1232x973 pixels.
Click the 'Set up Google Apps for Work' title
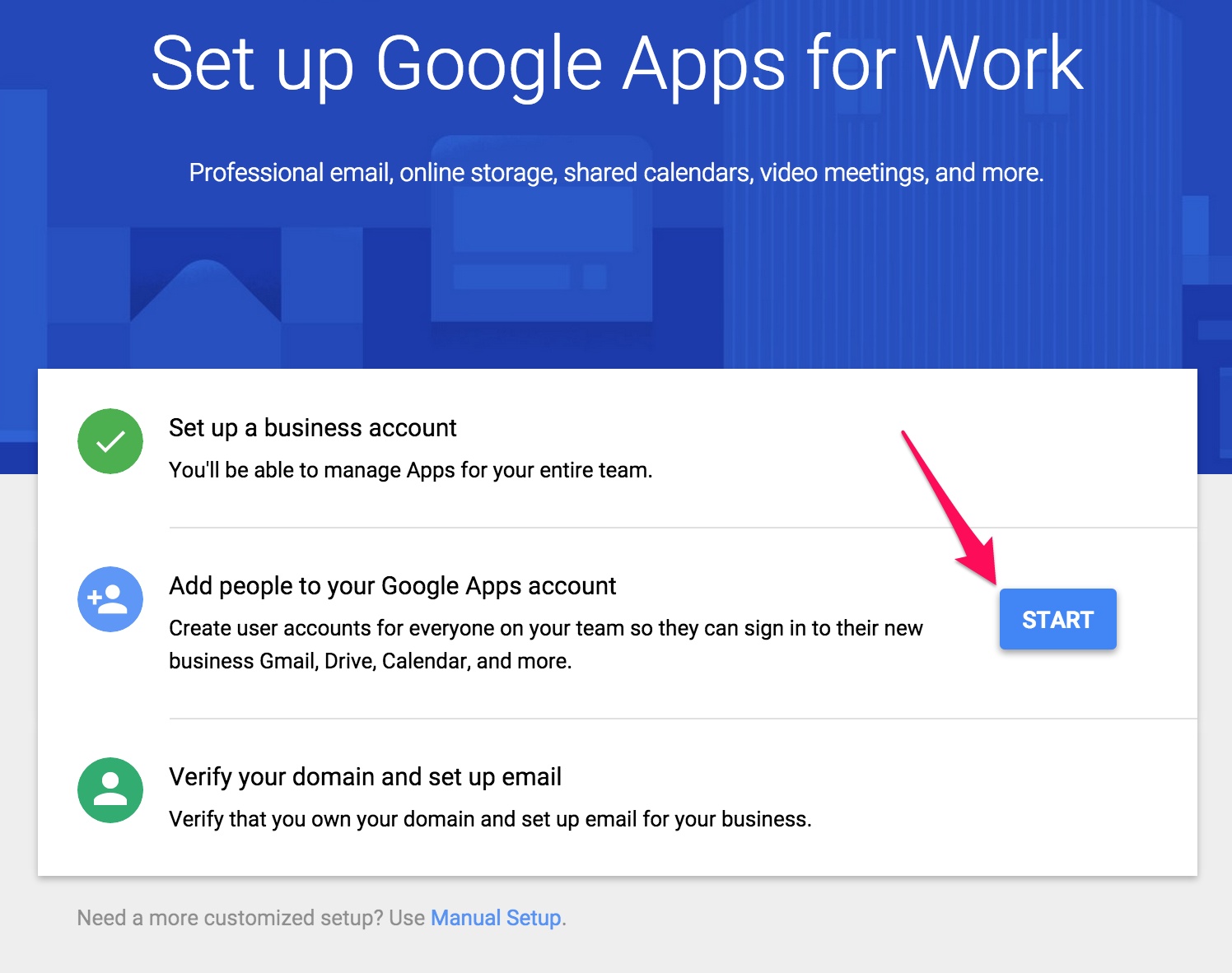[617, 65]
